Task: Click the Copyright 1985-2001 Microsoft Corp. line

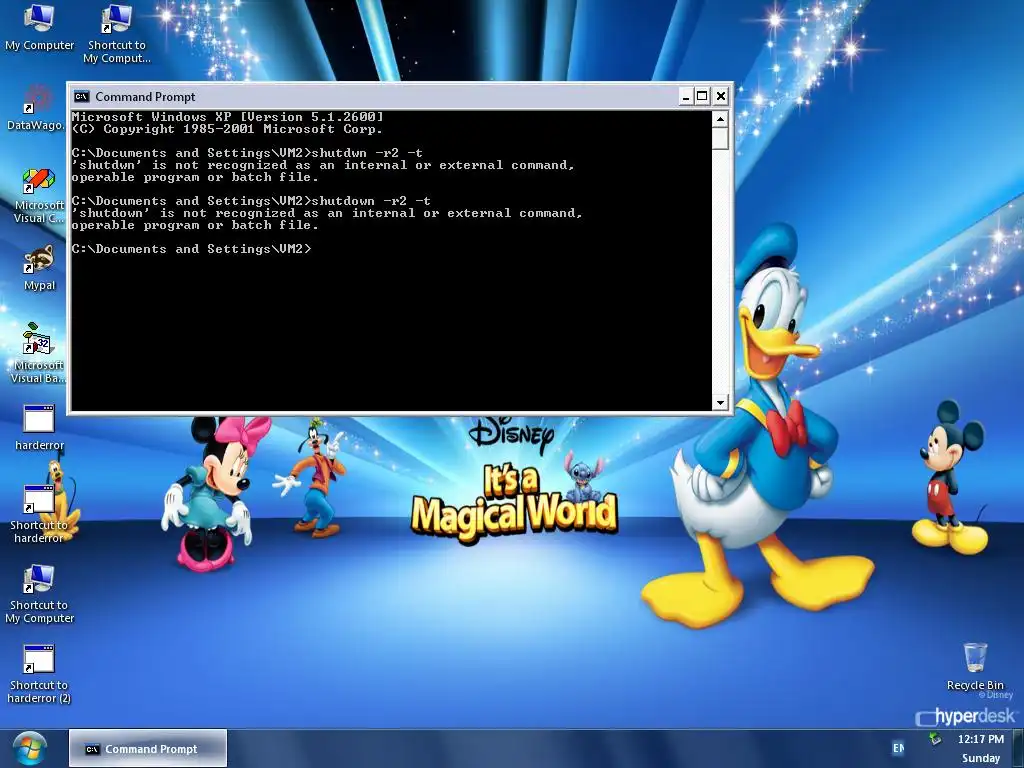Action: tap(227, 129)
